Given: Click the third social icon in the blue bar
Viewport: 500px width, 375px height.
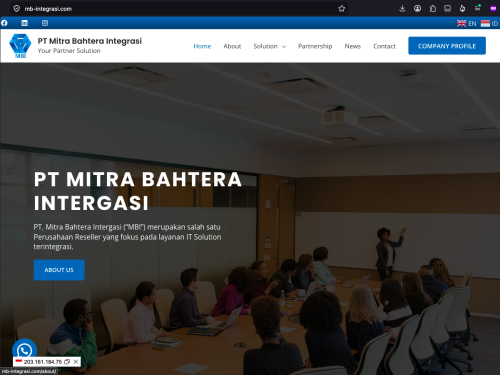Looking at the screenshot, I should (x=45, y=23).
